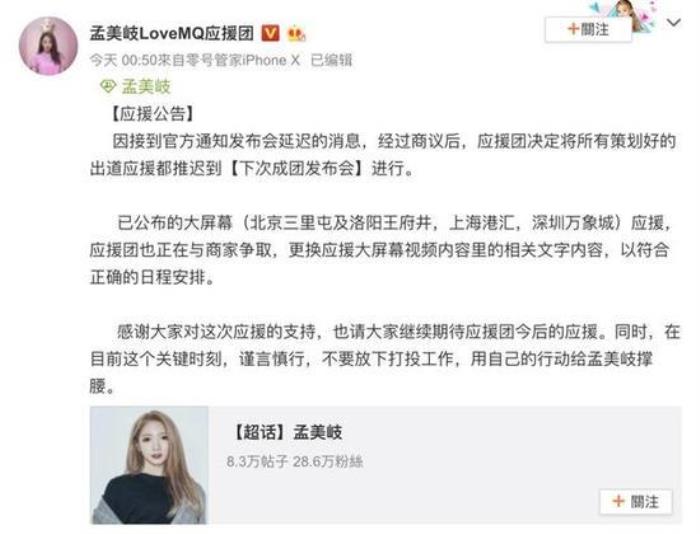The height and width of the screenshot is (534, 700).
Task: Open the 【超话】孟美岐 card title
Action: pos(287,432)
